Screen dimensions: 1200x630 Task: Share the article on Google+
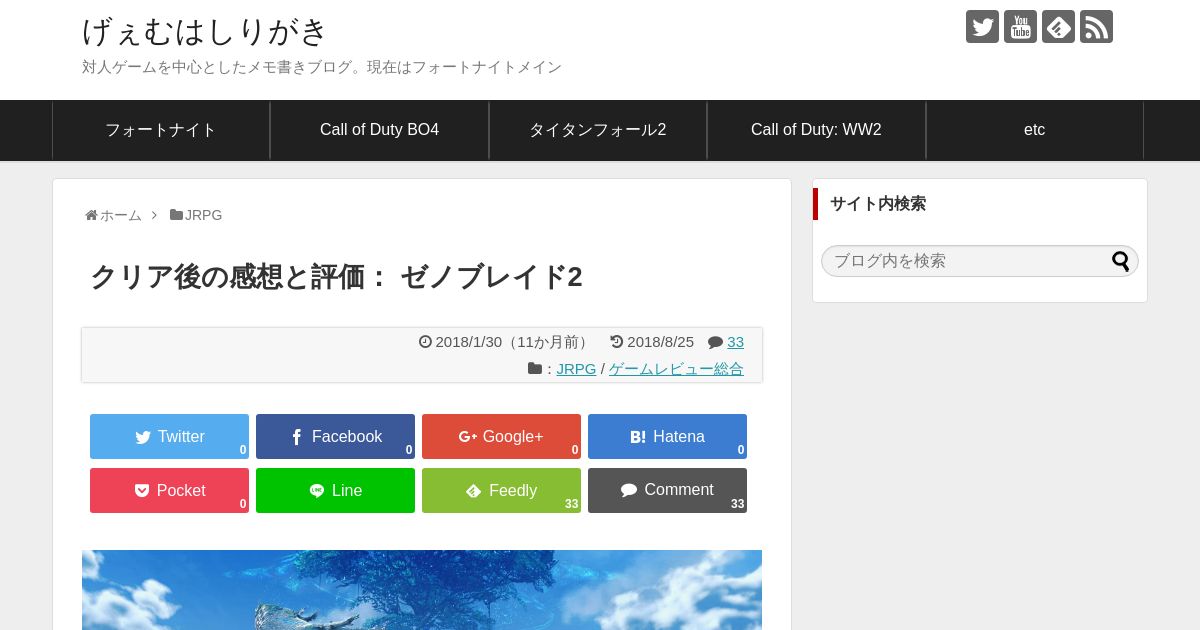(x=501, y=436)
